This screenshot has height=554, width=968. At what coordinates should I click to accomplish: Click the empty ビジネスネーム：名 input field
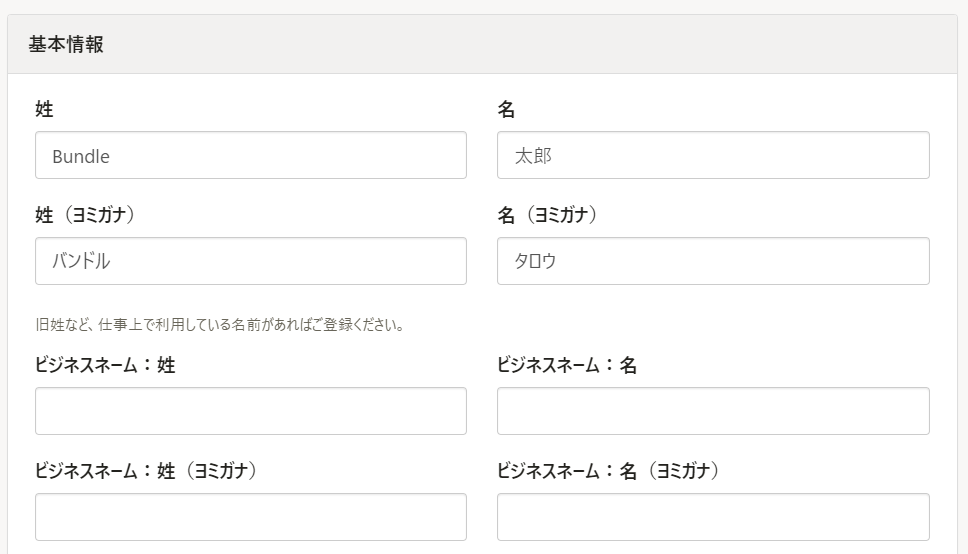712,411
